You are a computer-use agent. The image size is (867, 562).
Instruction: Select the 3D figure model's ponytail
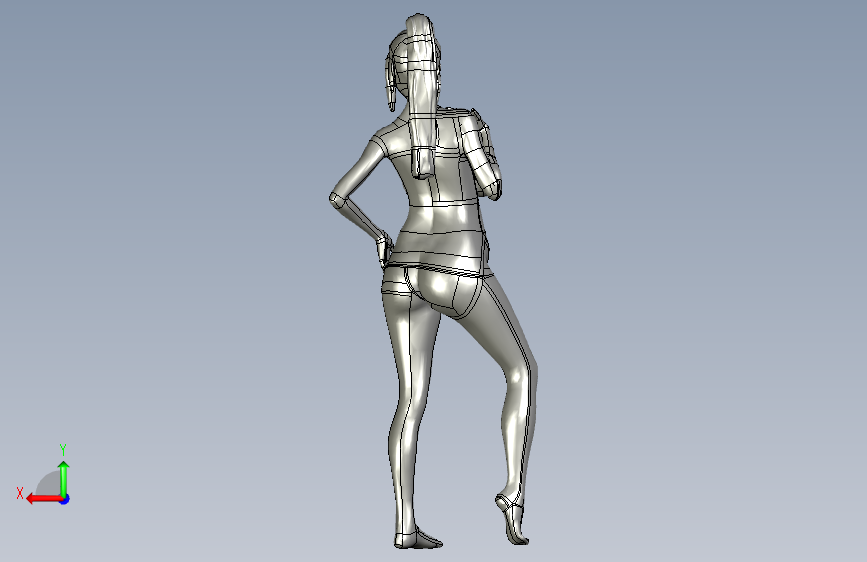pos(421,94)
